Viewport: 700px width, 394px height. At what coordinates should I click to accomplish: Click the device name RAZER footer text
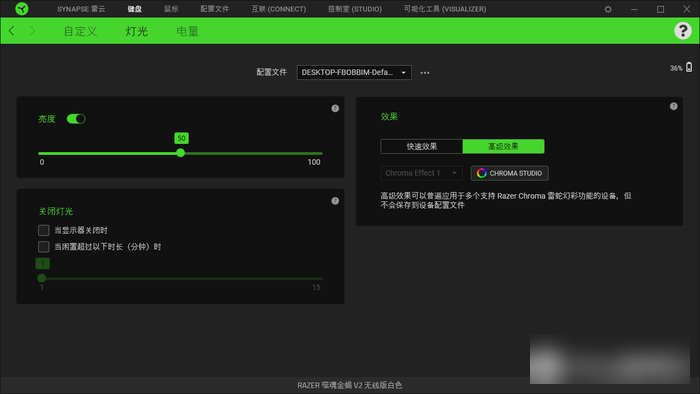click(350, 385)
